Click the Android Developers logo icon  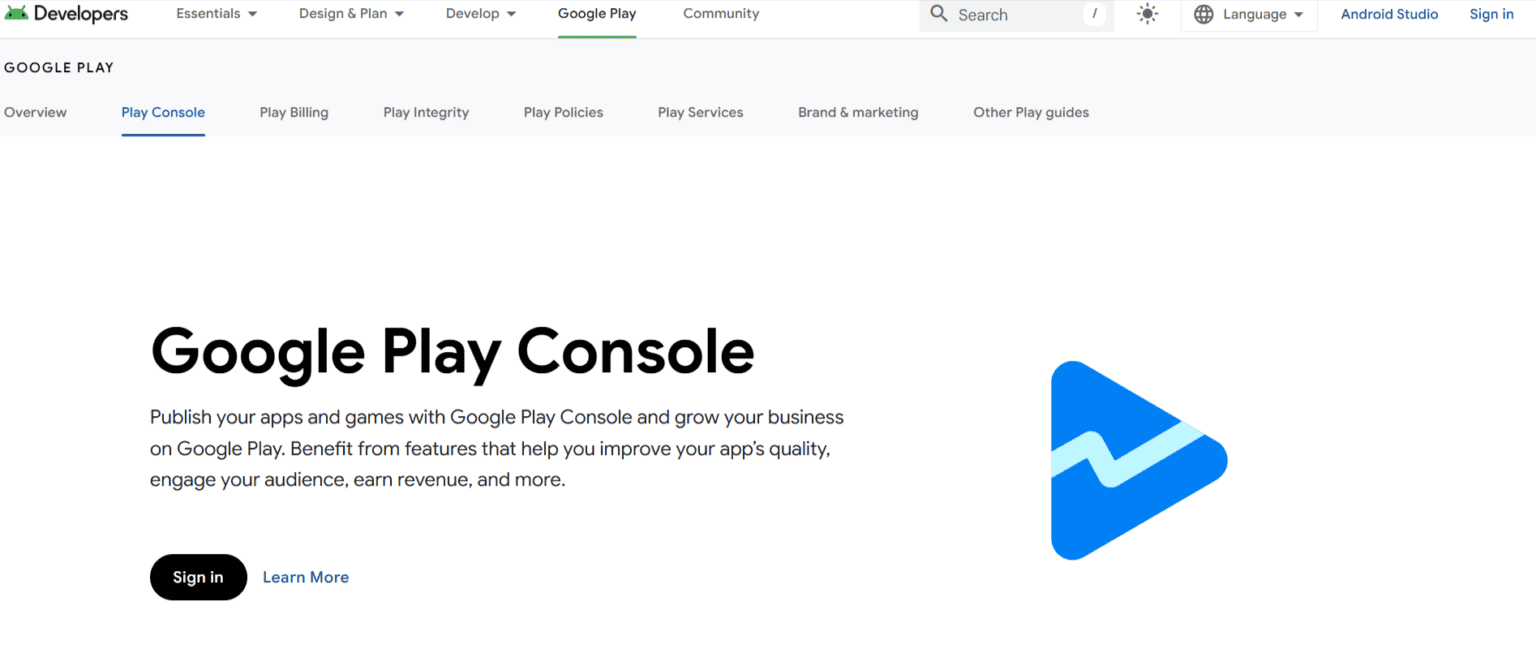pos(16,11)
